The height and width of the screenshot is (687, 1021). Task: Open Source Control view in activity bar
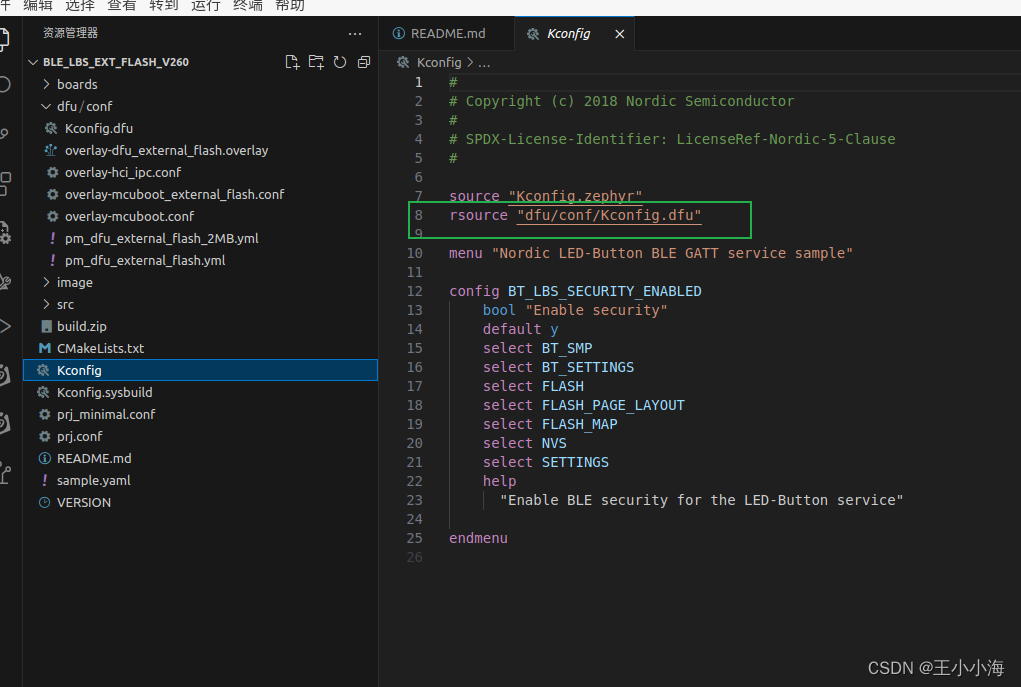point(4,133)
